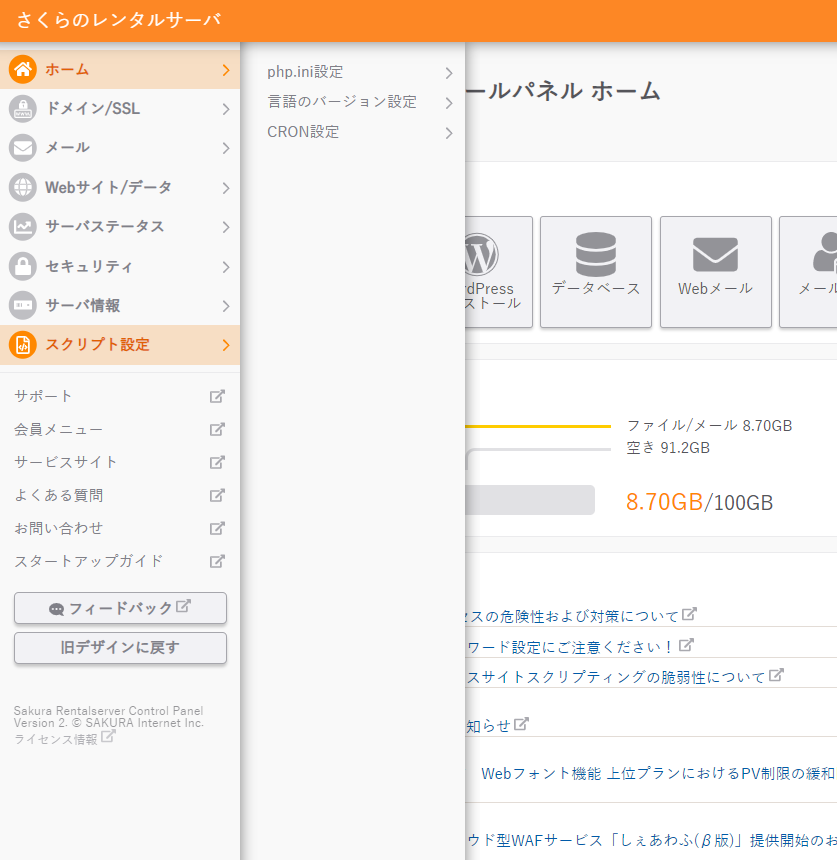Open the データベース tile

(x=596, y=272)
